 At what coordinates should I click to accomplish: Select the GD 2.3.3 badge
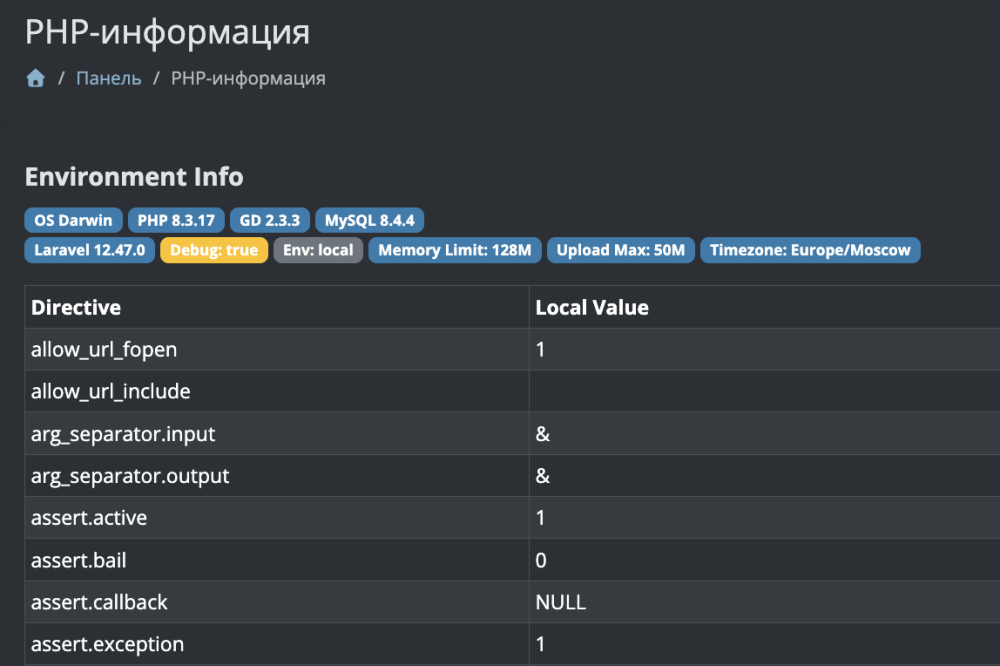(x=270, y=220)
